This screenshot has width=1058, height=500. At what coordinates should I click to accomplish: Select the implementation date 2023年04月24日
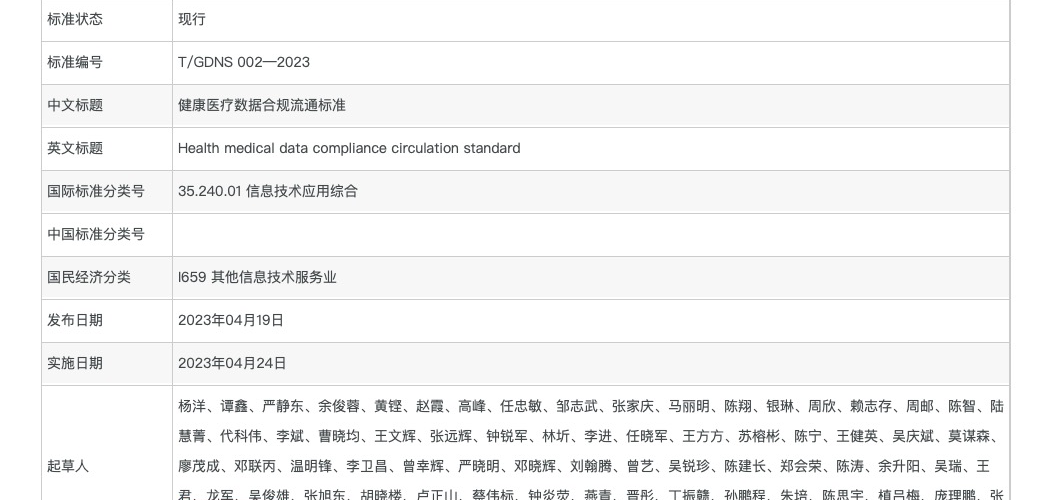point(232,363)
